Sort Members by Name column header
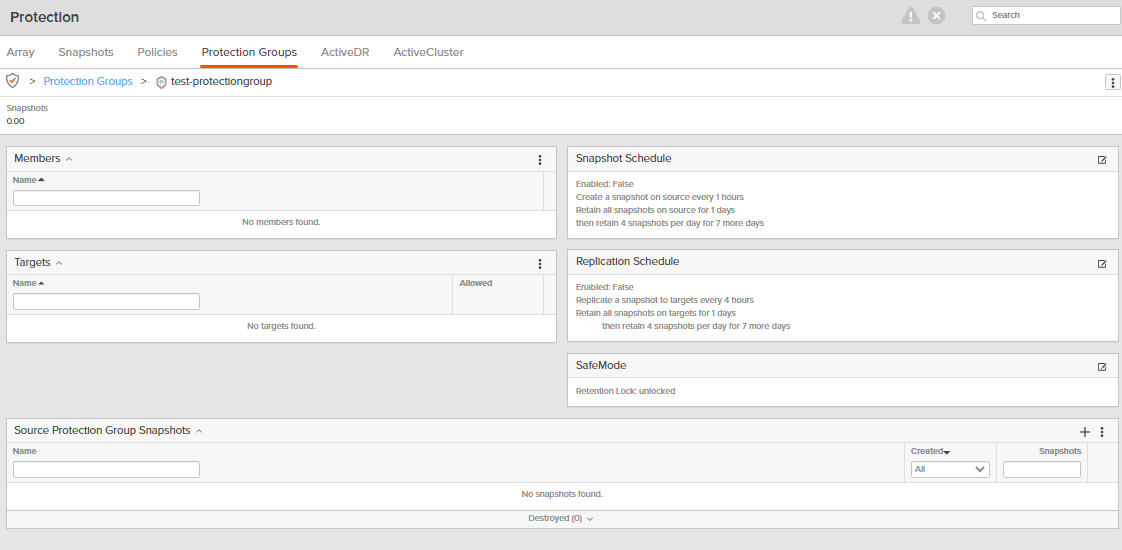Image resolution: width=1122 pixels, height=550 pixels. (x=28, y=180)
